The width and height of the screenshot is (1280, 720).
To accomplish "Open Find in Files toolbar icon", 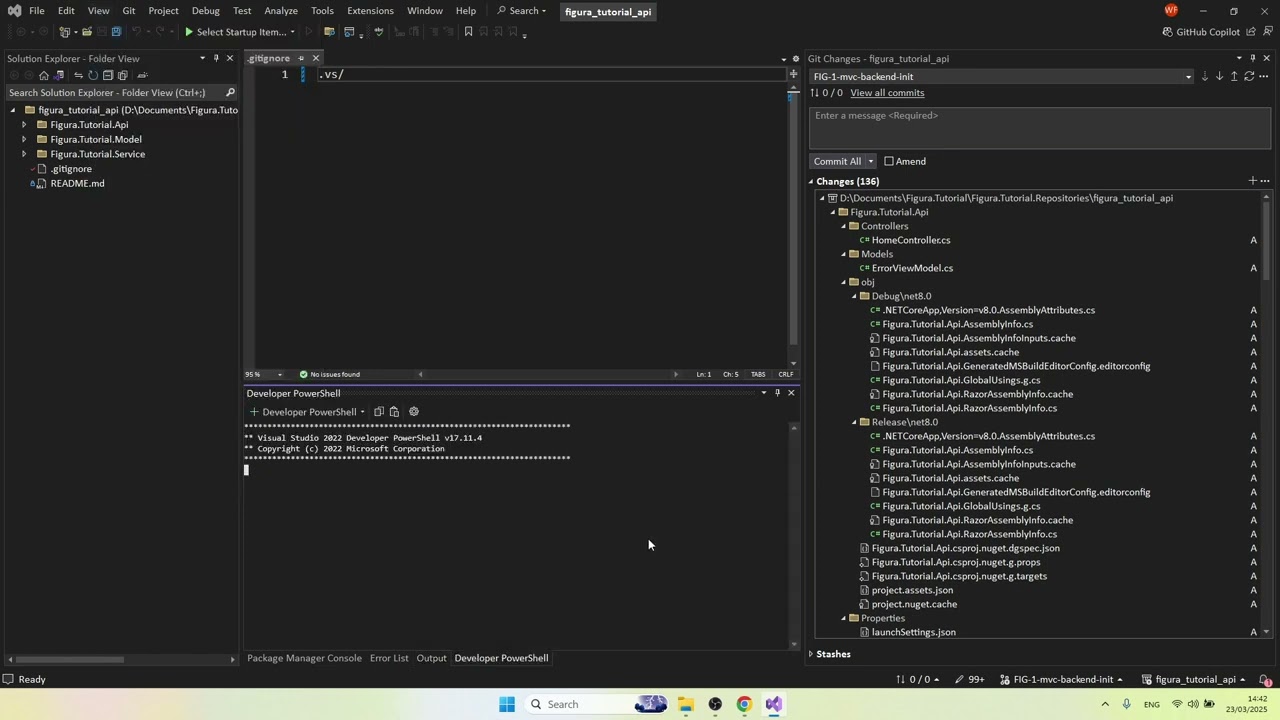I will click(329, 32).
